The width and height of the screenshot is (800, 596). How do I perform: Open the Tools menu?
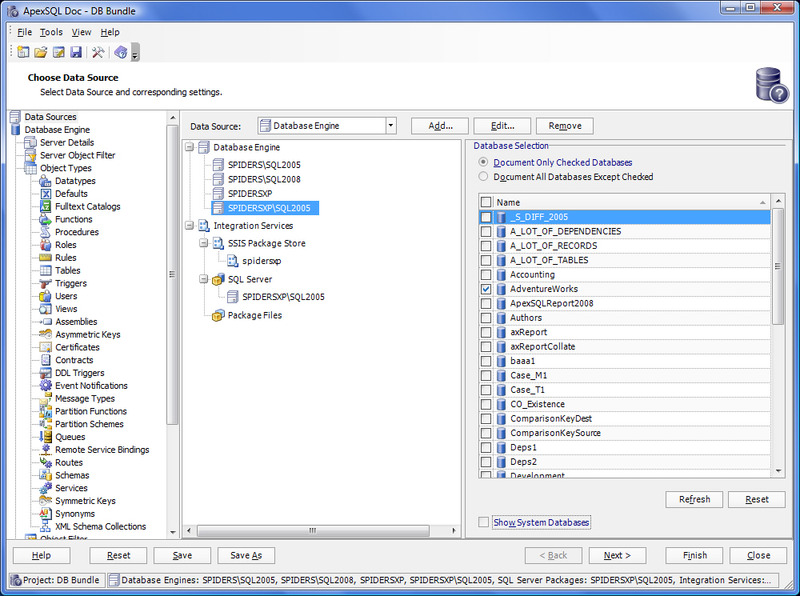coord(52,32)
